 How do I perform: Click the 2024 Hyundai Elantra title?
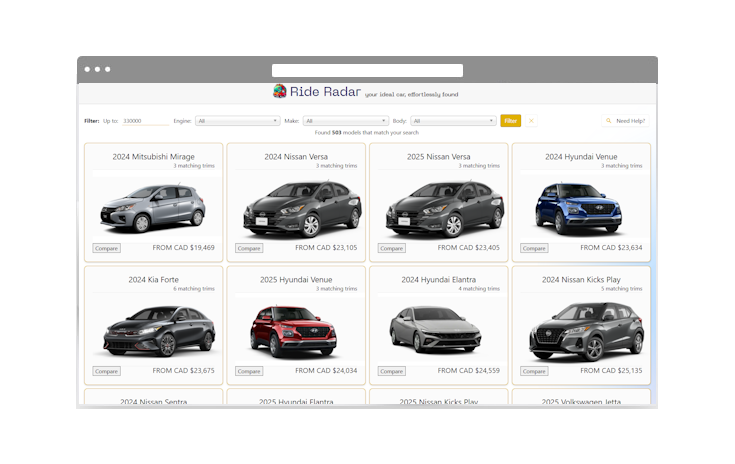coord(438,279)
